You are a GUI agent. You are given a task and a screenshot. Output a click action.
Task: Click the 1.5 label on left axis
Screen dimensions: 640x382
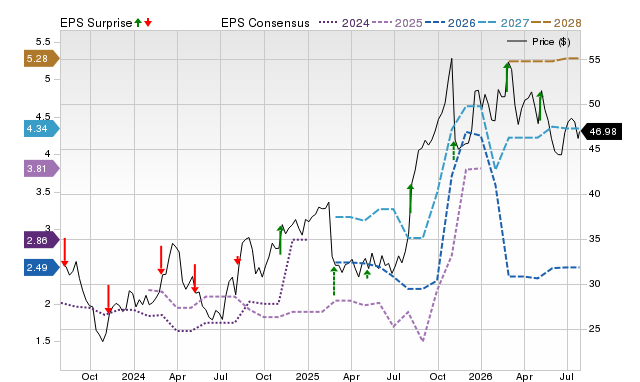click(x=43, y=341)
